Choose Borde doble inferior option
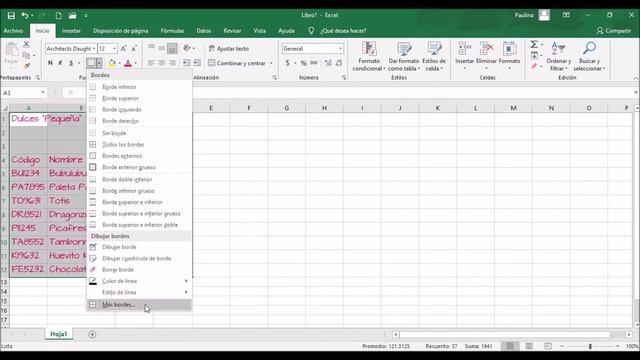The width and height of the screenshot is (640, 360). pos(139,179)
